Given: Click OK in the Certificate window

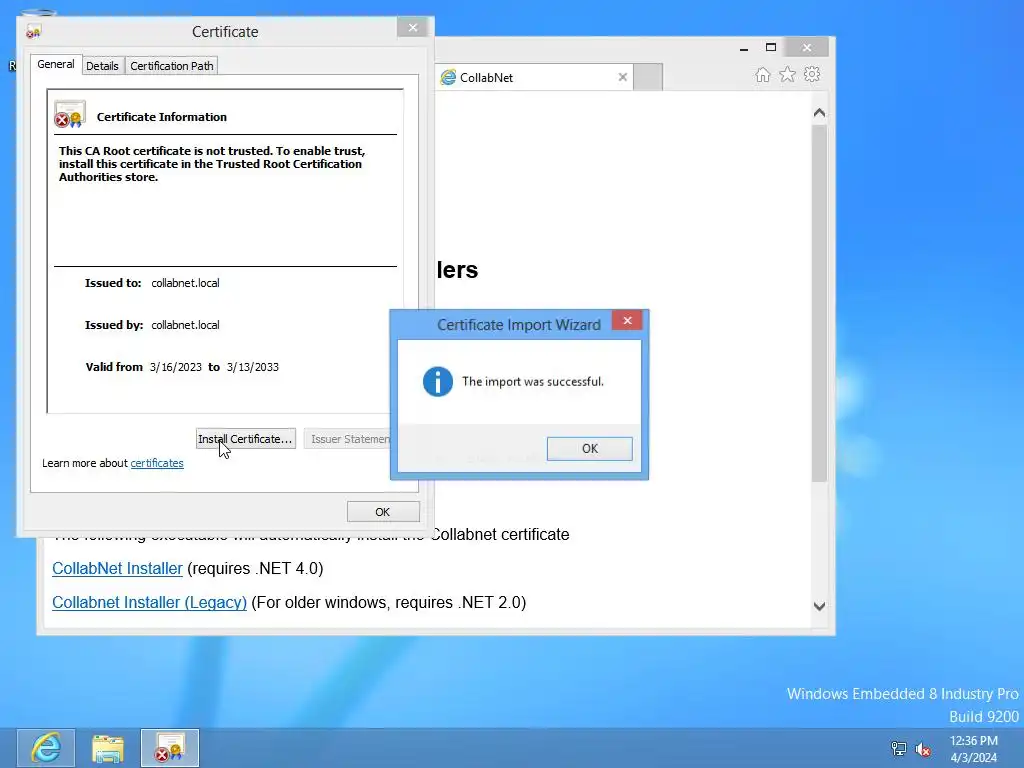Looking at the screenshot, I should pyautogui.click(x=383, y=512).
